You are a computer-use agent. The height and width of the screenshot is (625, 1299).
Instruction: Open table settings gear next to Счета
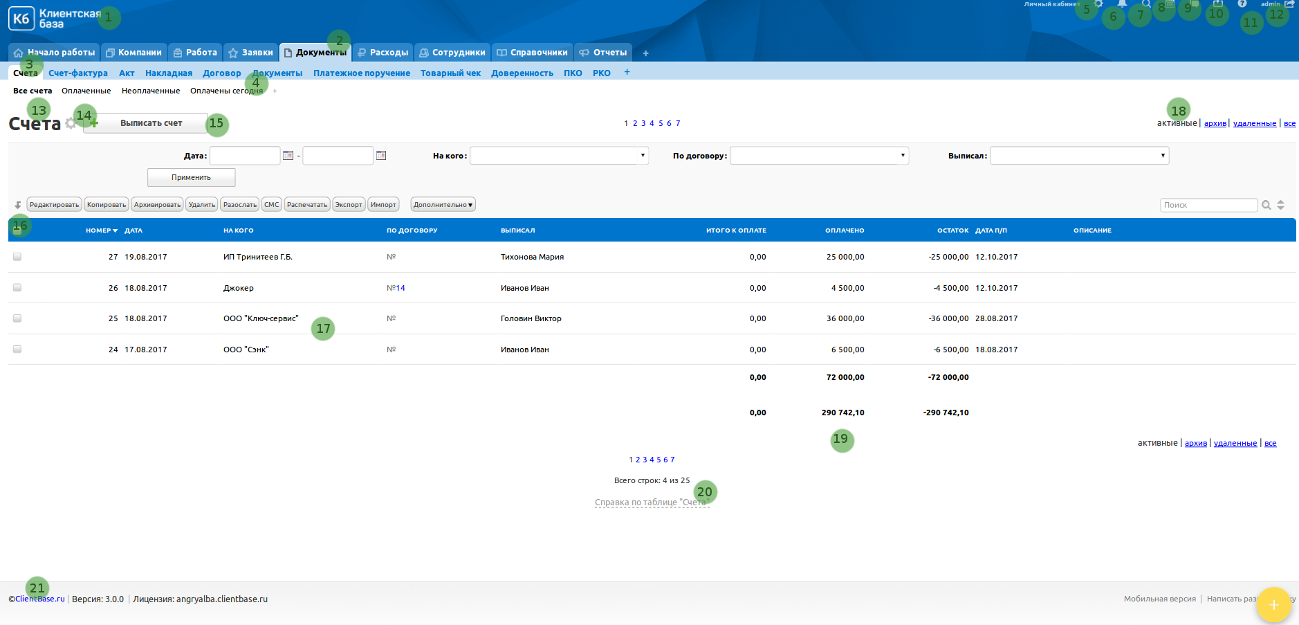coord(70,124)
